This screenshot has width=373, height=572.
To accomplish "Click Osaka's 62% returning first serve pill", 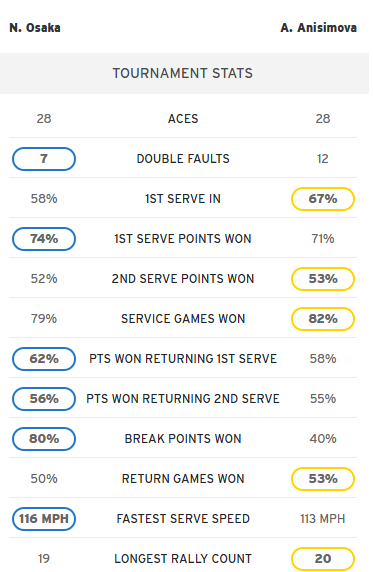I will [44, 359].
